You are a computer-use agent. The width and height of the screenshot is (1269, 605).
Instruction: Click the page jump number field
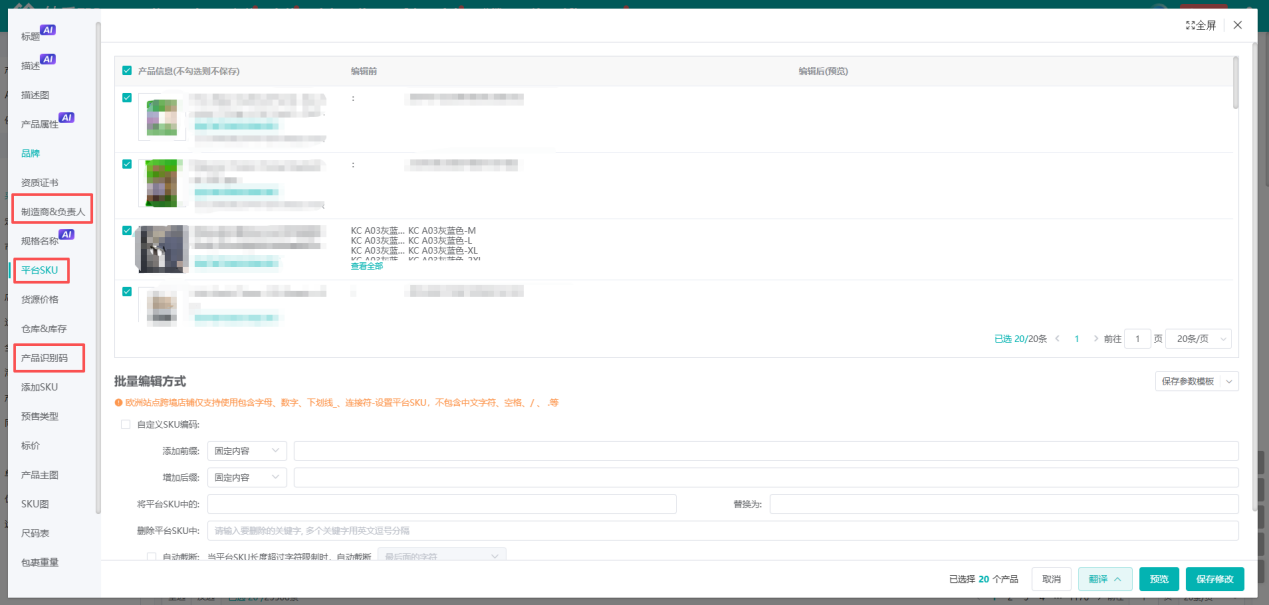(1138, 339)
